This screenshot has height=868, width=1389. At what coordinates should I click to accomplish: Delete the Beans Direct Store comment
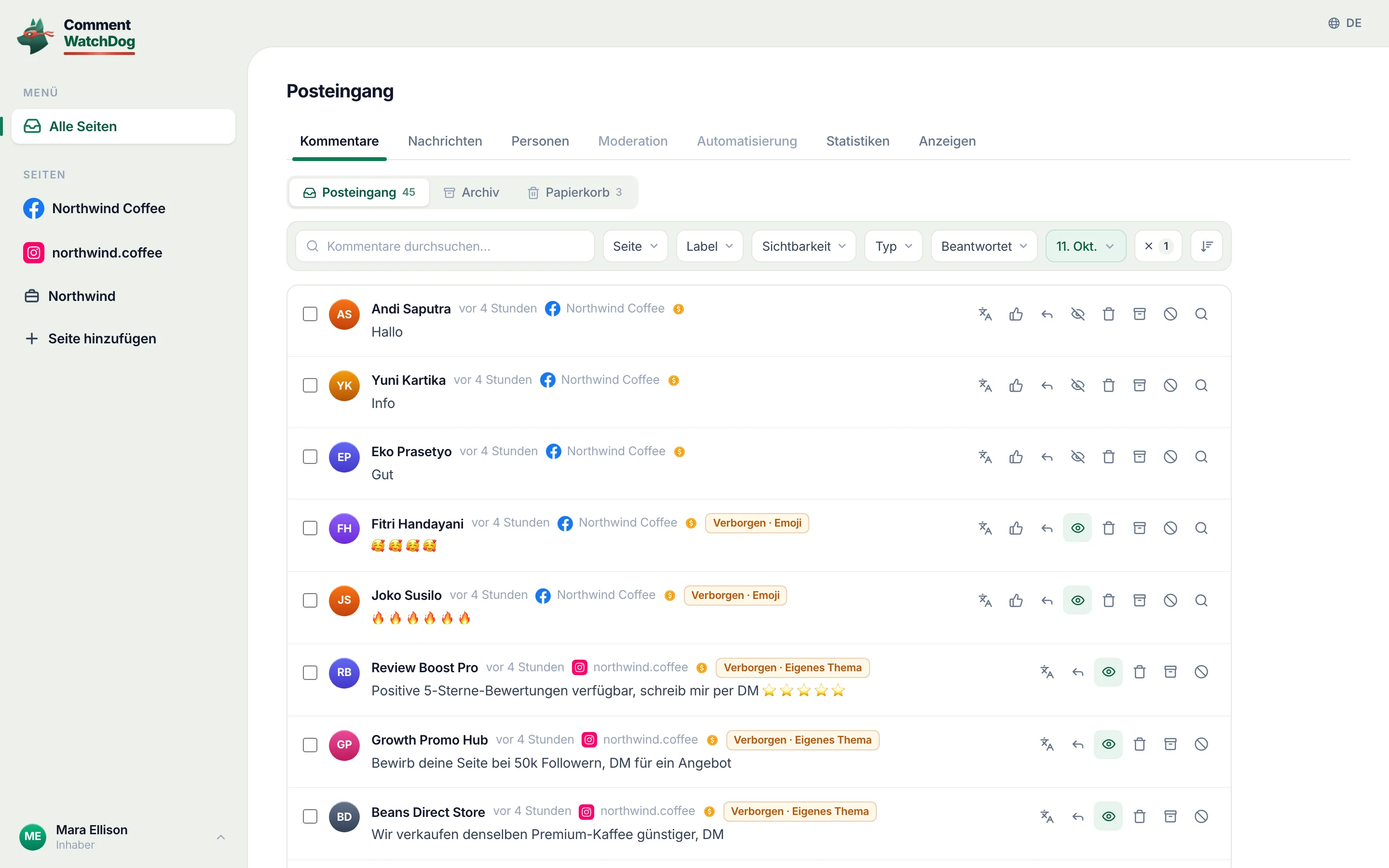pyautogui.click(x=1139, y=816)
